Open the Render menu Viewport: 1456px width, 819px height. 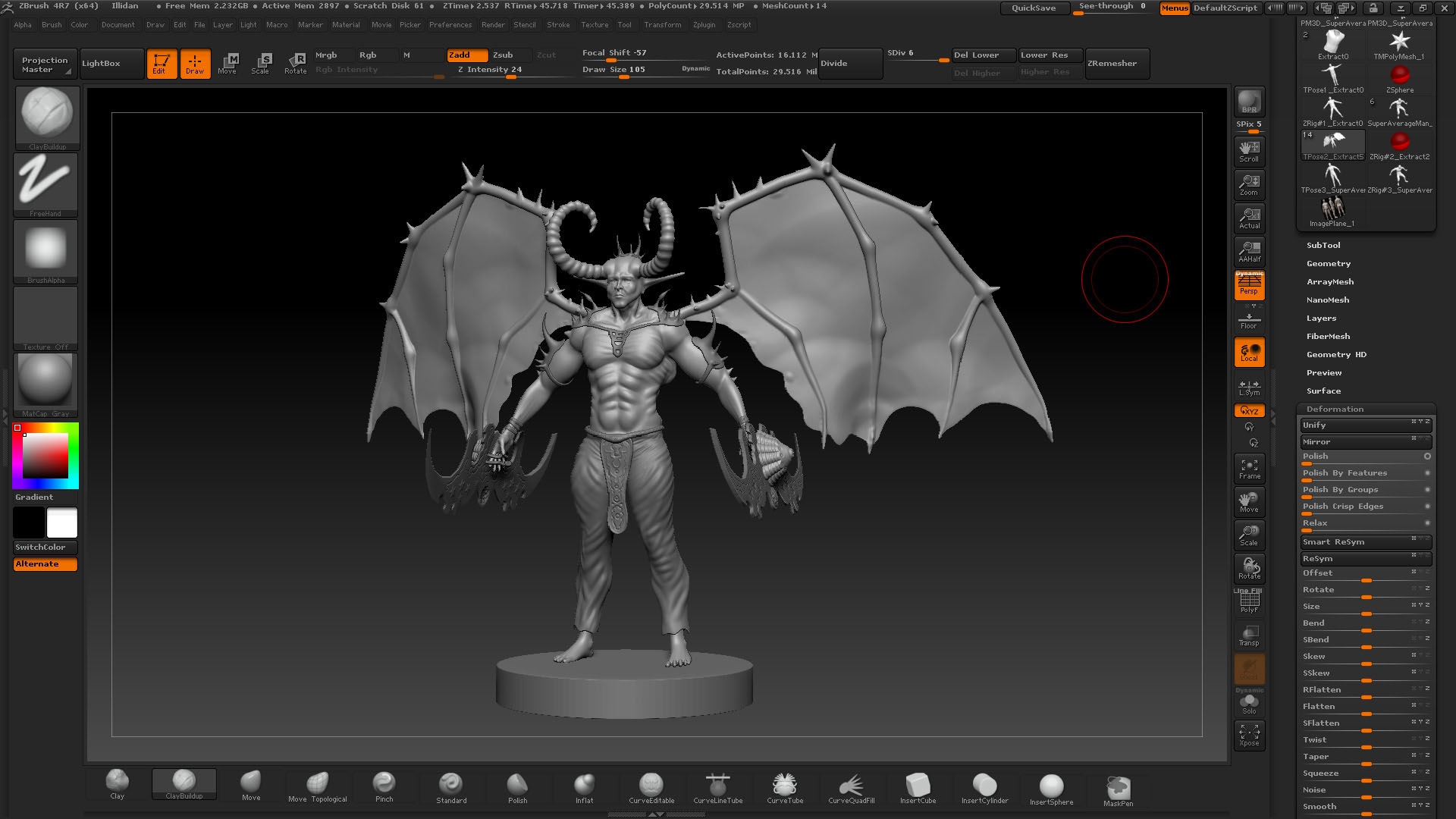coord(493,25)
